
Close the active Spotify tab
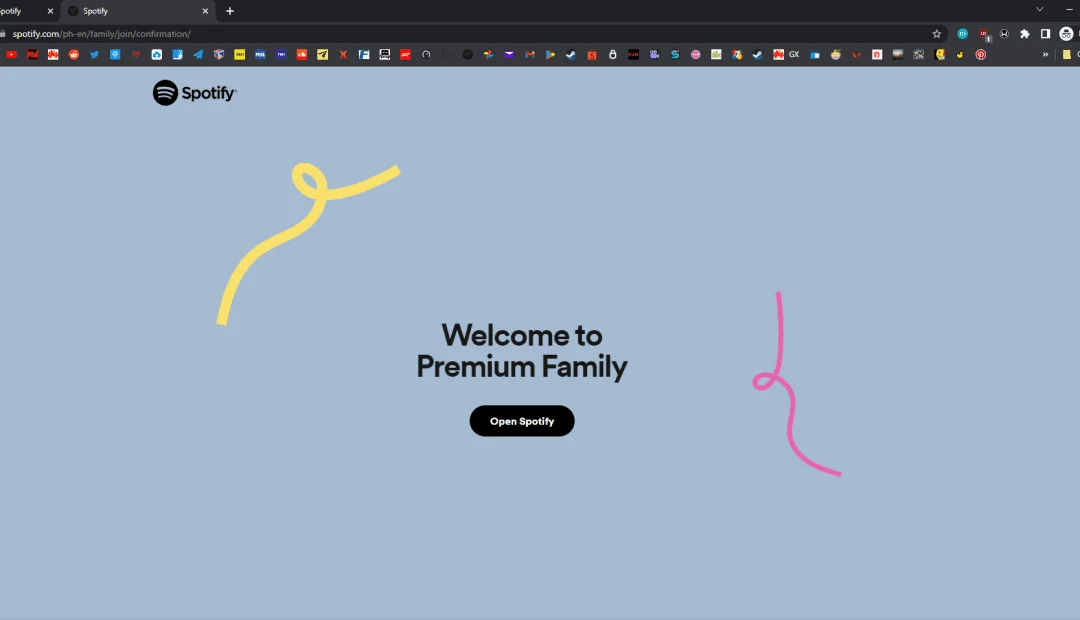pyautogui.click(x=205, y=11)
